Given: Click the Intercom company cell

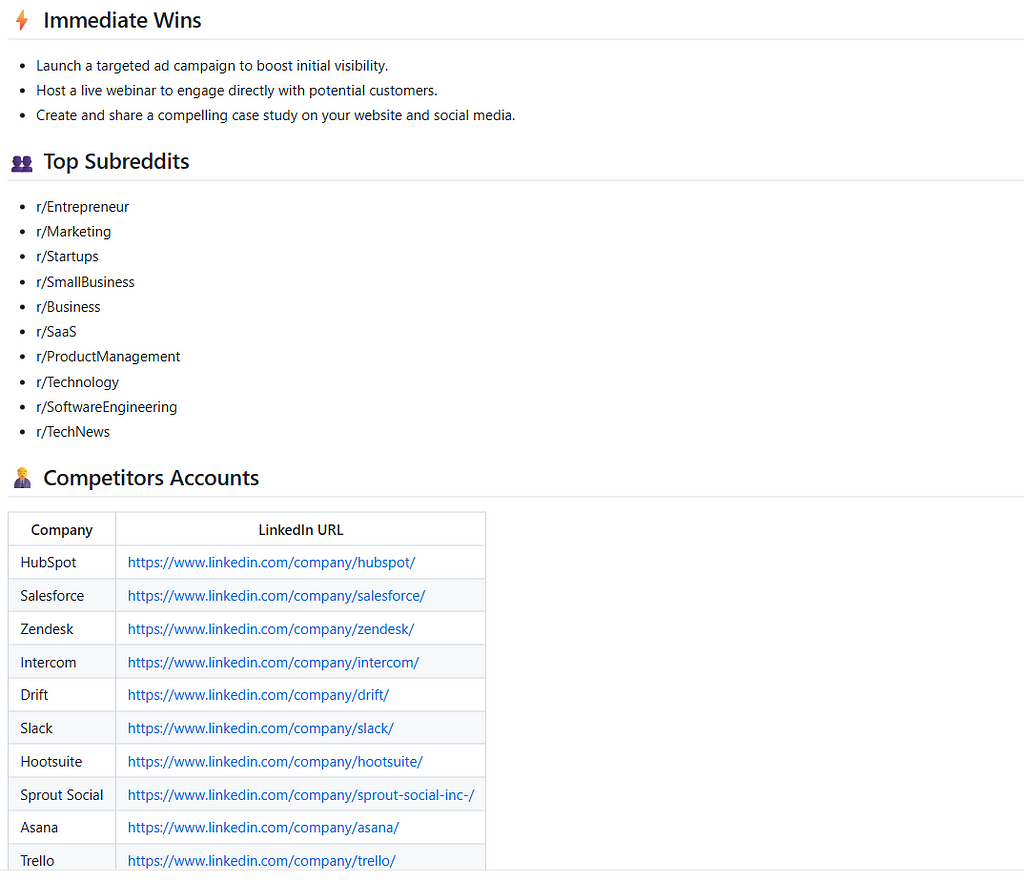Looking at the screenshot, I should pos(62,662).
